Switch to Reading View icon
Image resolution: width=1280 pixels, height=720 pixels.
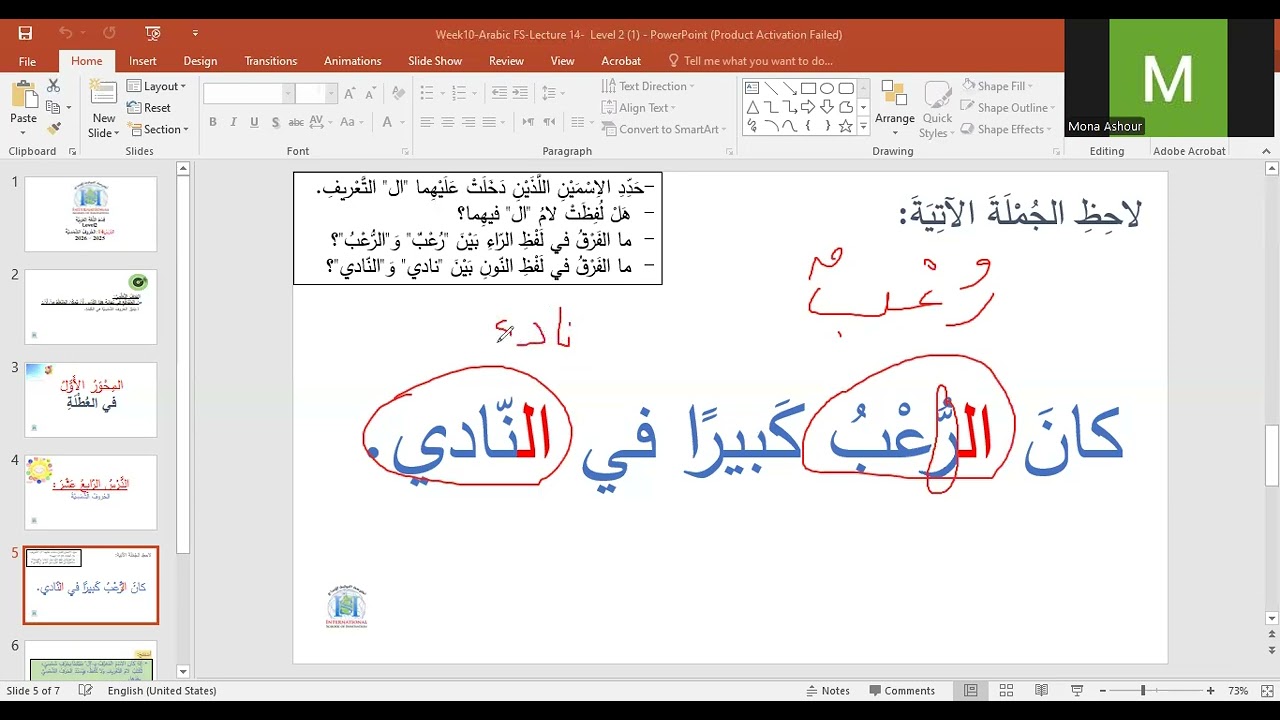pyautogui.click(x=1041, y=691)
